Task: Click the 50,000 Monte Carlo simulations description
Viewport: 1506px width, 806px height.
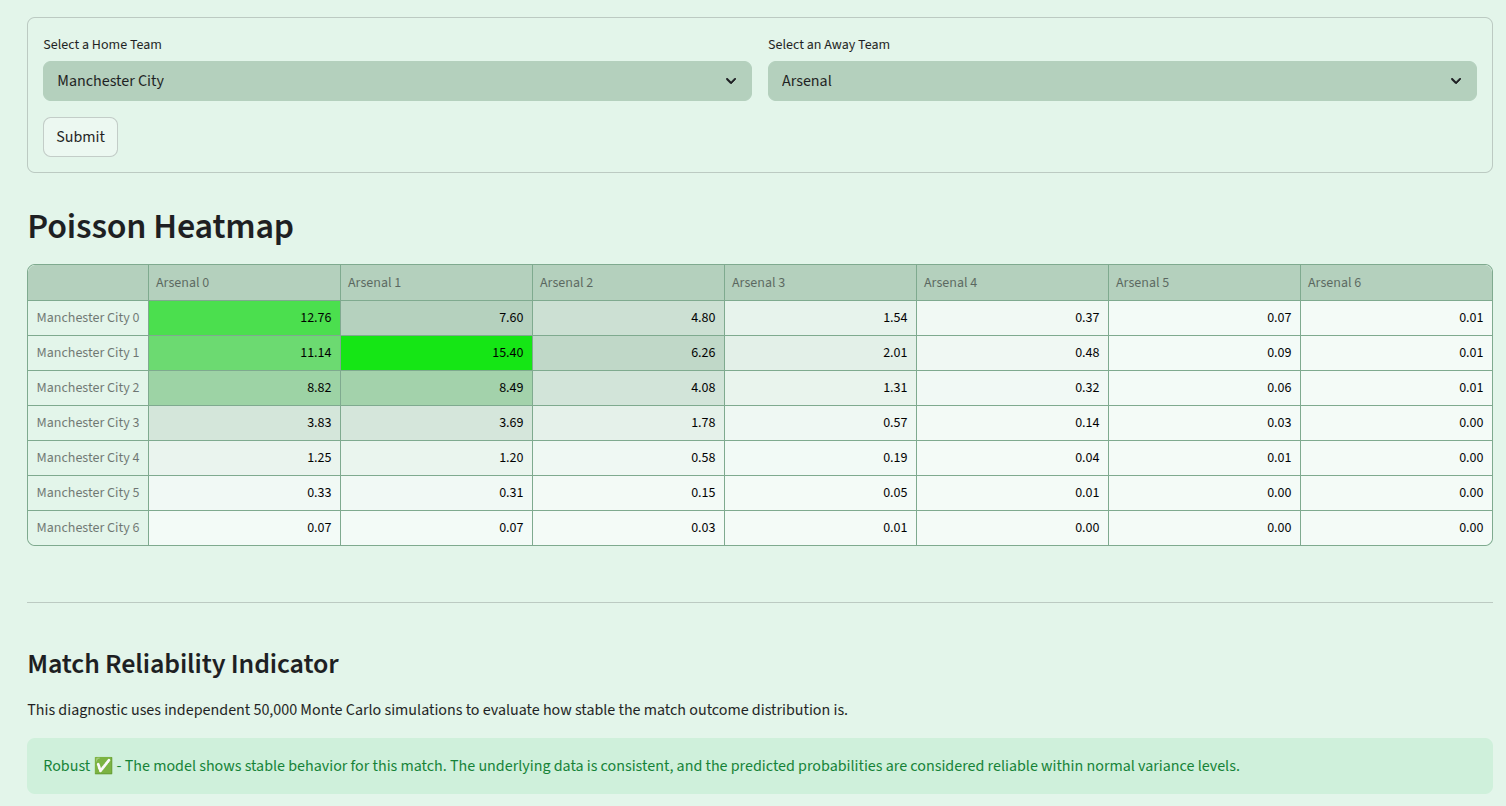Action: click(438, 710)
